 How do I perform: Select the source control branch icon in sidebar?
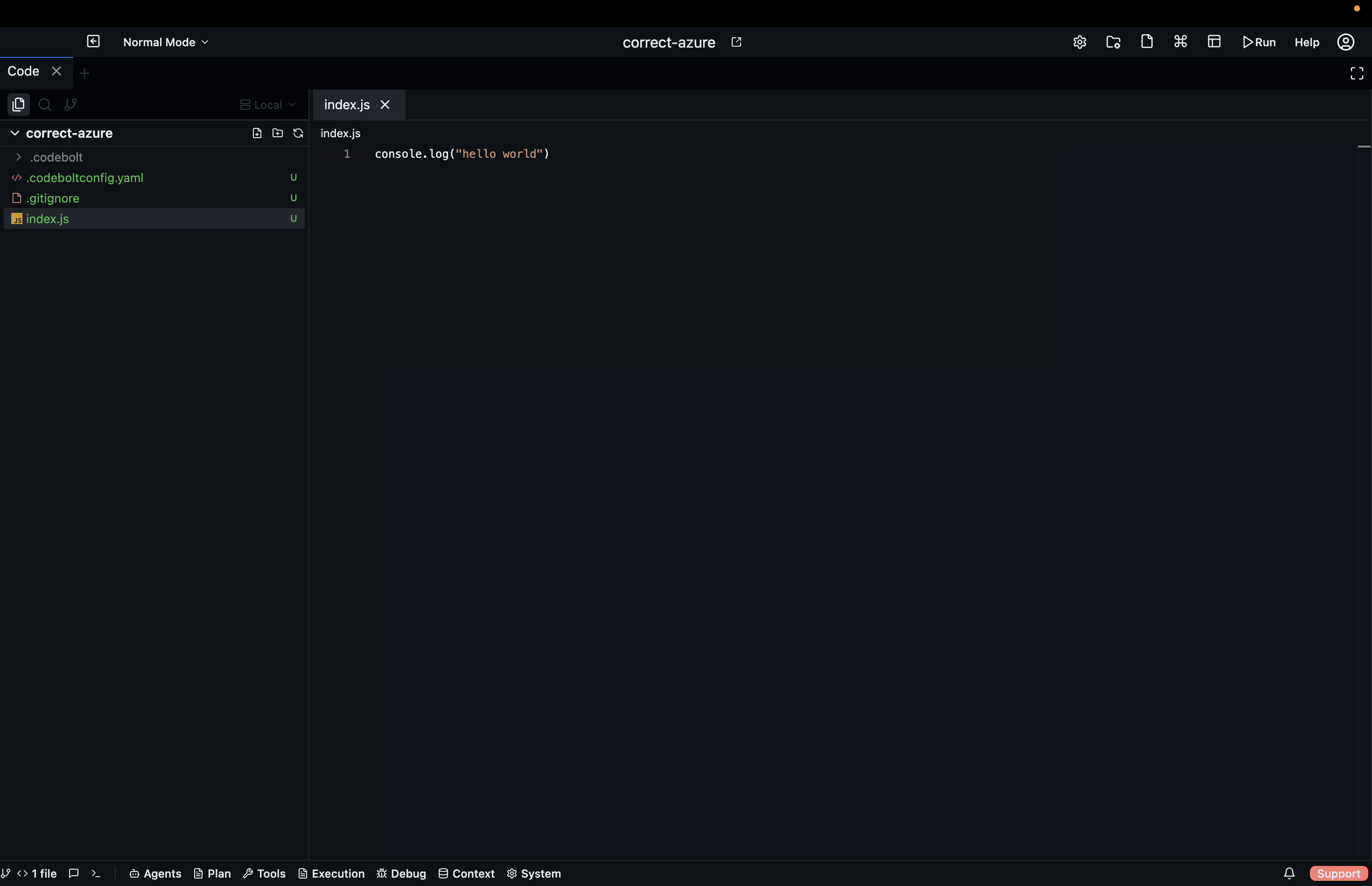click(x=70, y=104)
